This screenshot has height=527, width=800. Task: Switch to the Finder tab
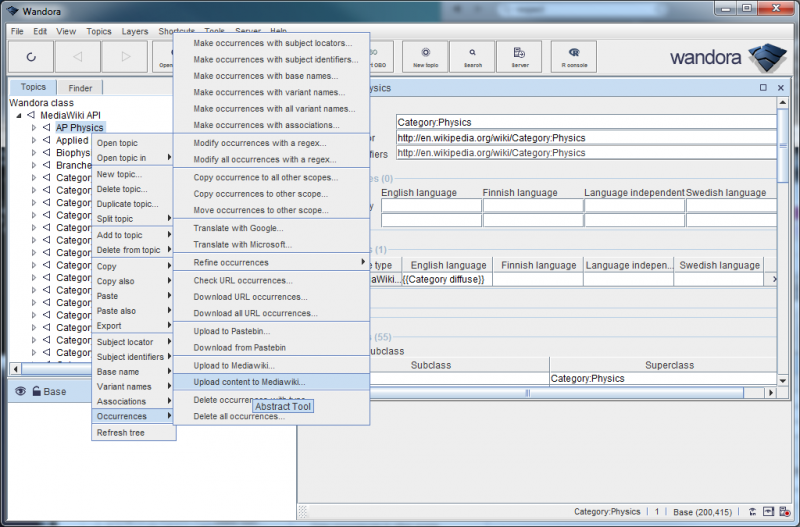[x=79, y=88]
